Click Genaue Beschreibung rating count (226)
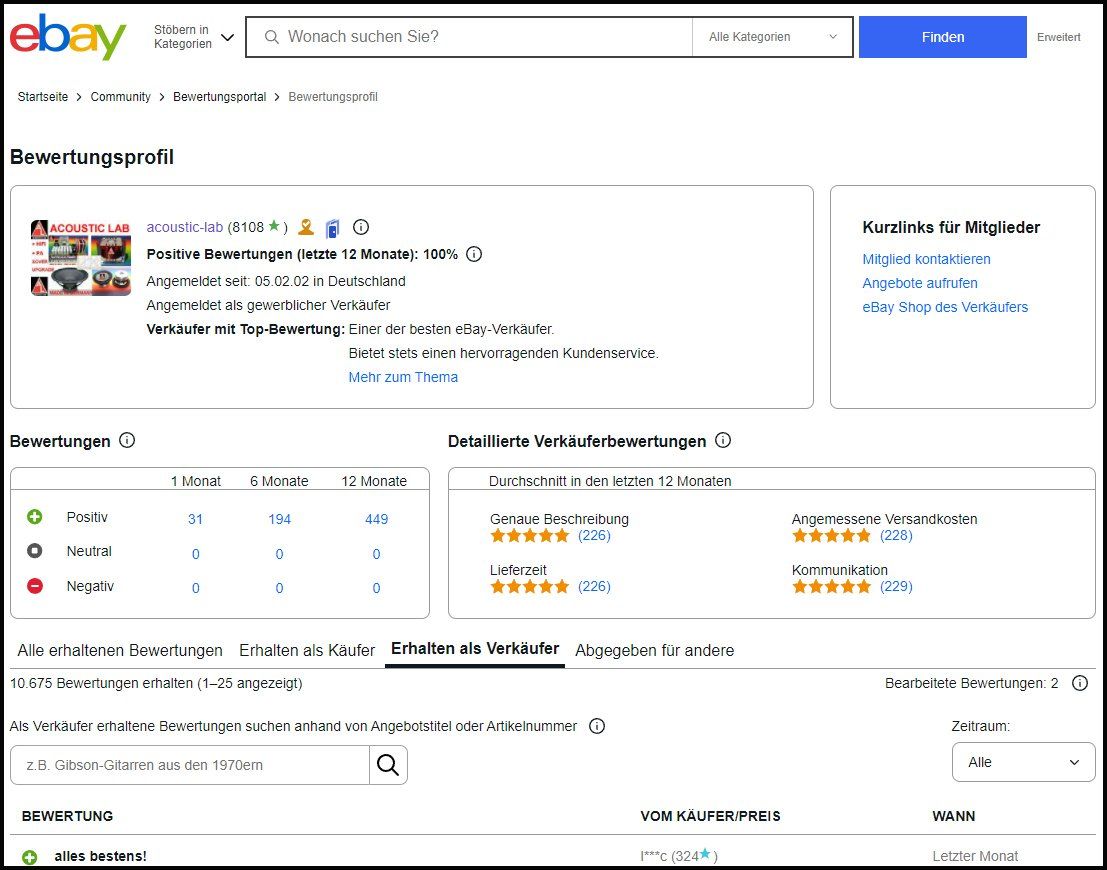The height and width of the screenshot is (870, 1107). 594,535
